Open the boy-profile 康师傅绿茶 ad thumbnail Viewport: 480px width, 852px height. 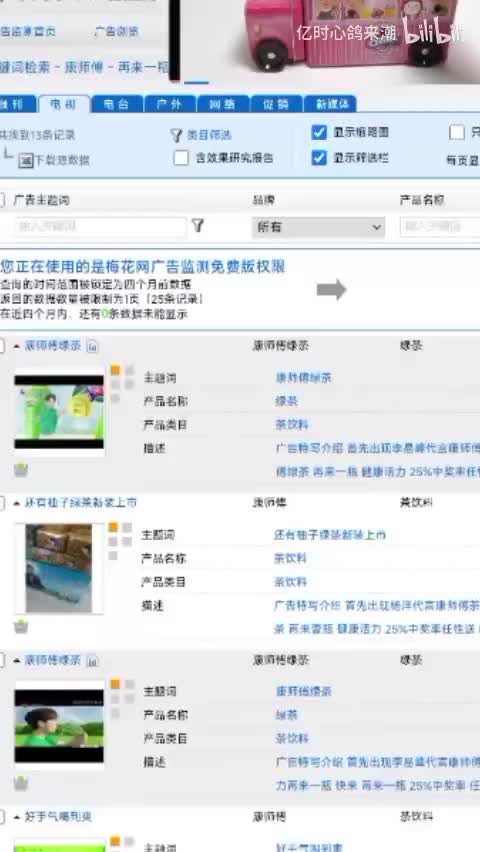[x=59, y=726]
